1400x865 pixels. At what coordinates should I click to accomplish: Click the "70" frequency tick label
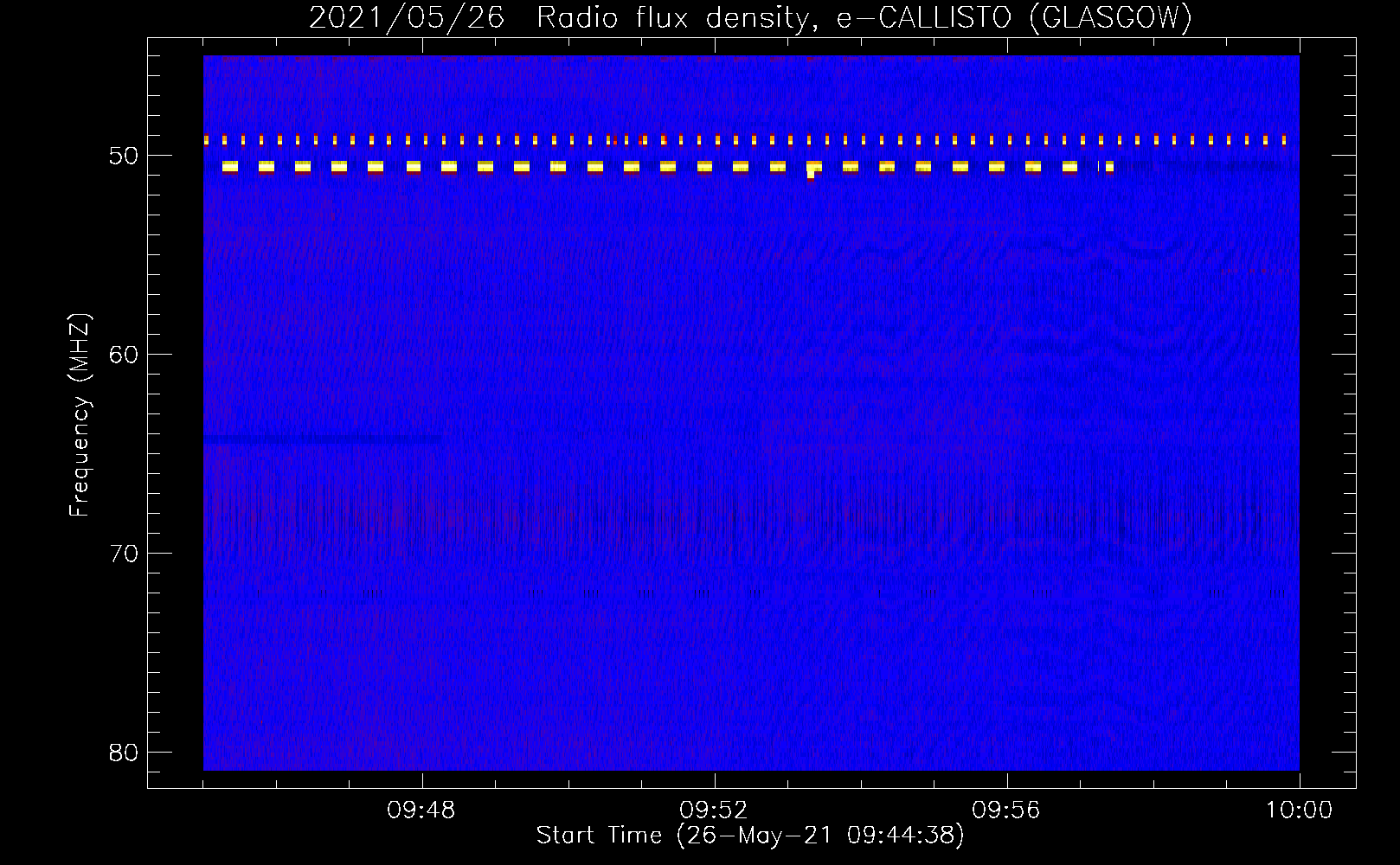125,554
